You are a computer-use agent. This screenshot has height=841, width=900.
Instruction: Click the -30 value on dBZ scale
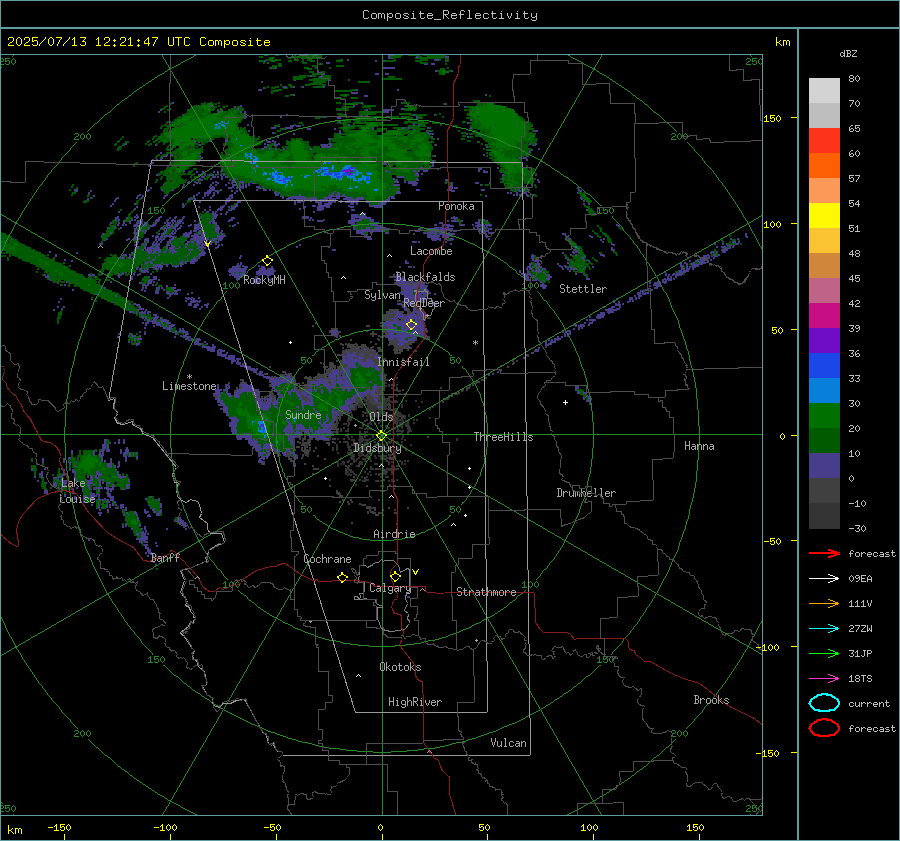coord(857,528)
